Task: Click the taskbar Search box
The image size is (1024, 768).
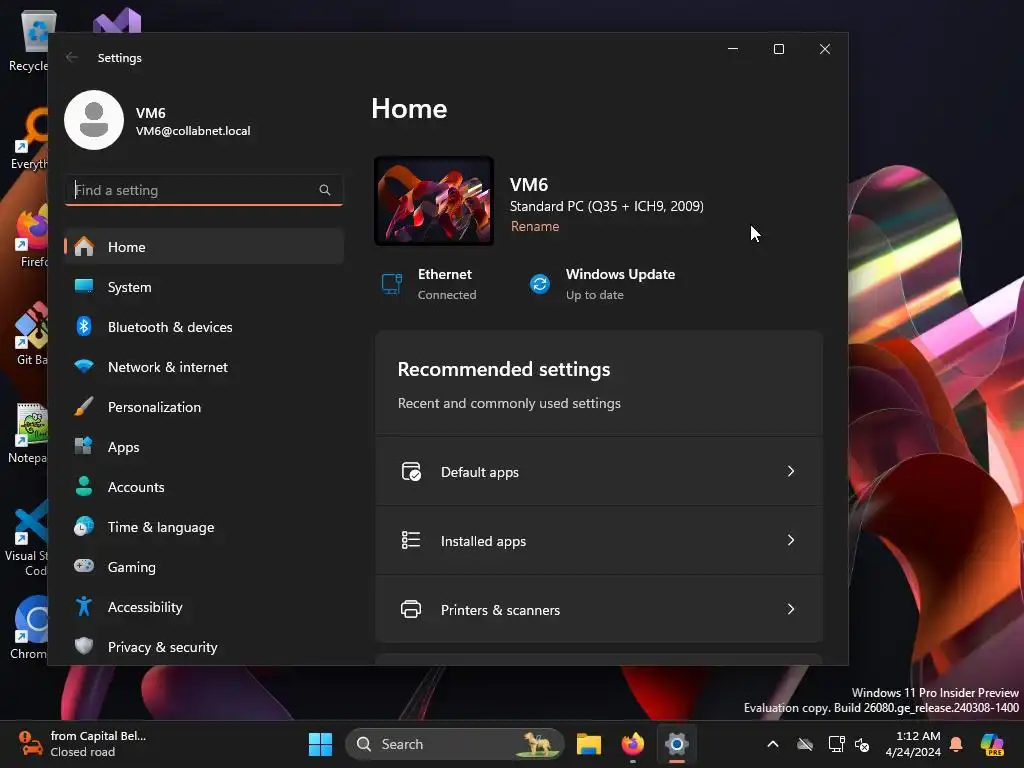Action: click(455, 744)
